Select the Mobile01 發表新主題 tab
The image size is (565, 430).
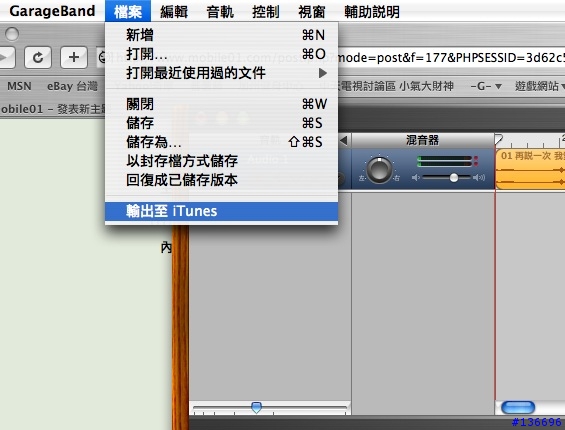tap(53, 108)
